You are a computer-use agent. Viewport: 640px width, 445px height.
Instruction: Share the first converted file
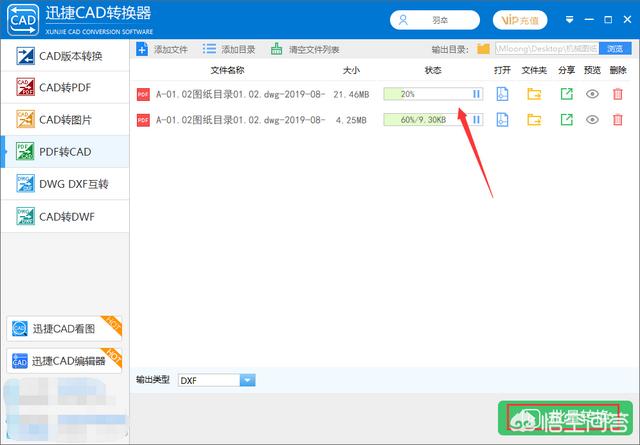[x=567, y=94]
